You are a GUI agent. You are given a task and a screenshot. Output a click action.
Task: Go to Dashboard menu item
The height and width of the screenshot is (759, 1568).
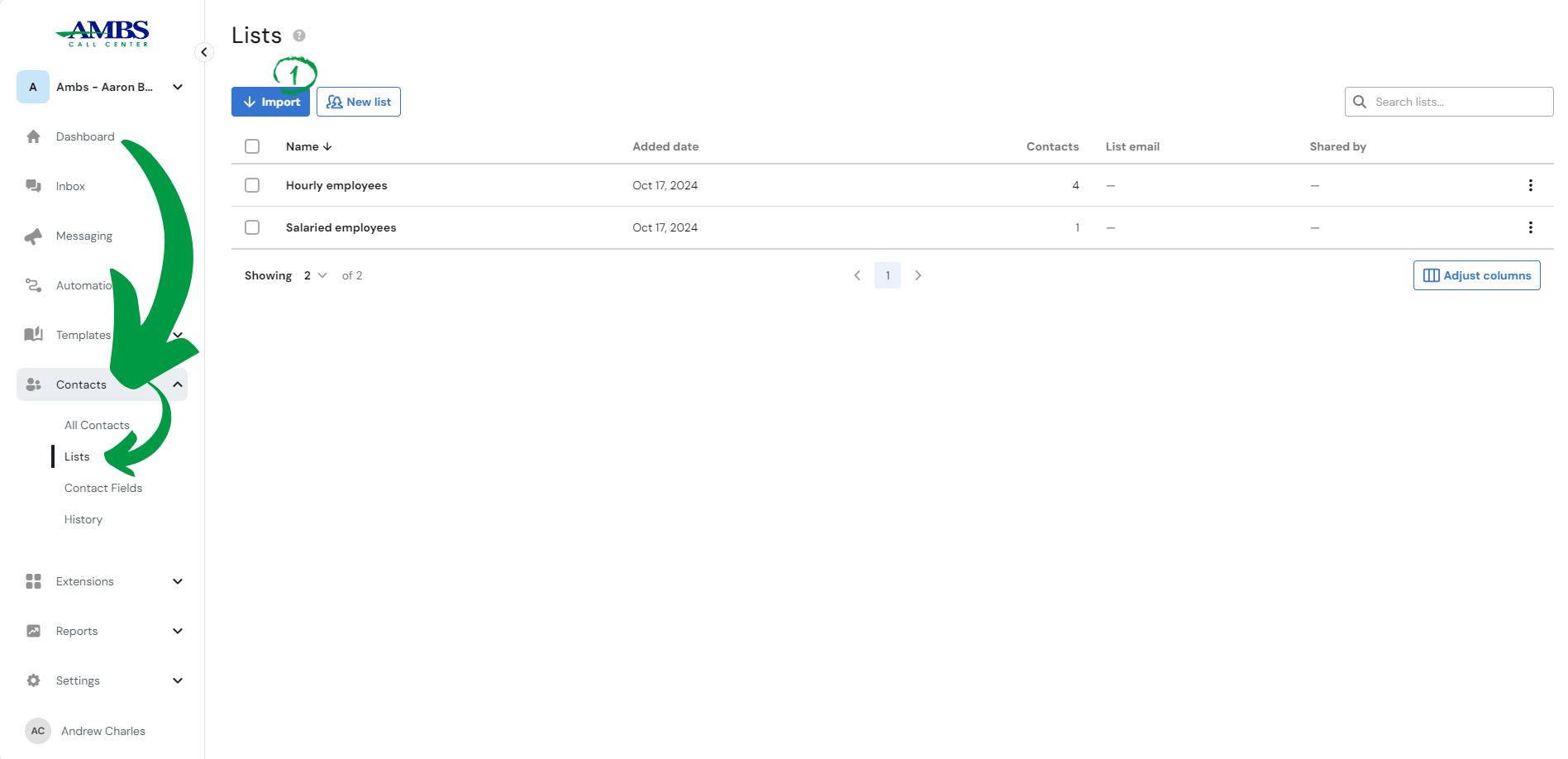[x=85, y=136]
